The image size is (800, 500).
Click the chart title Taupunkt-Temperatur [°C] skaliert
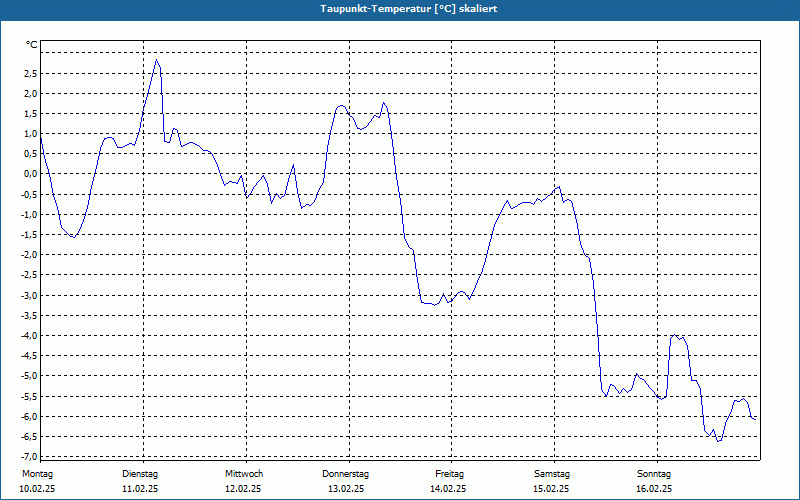pos(409,9)
